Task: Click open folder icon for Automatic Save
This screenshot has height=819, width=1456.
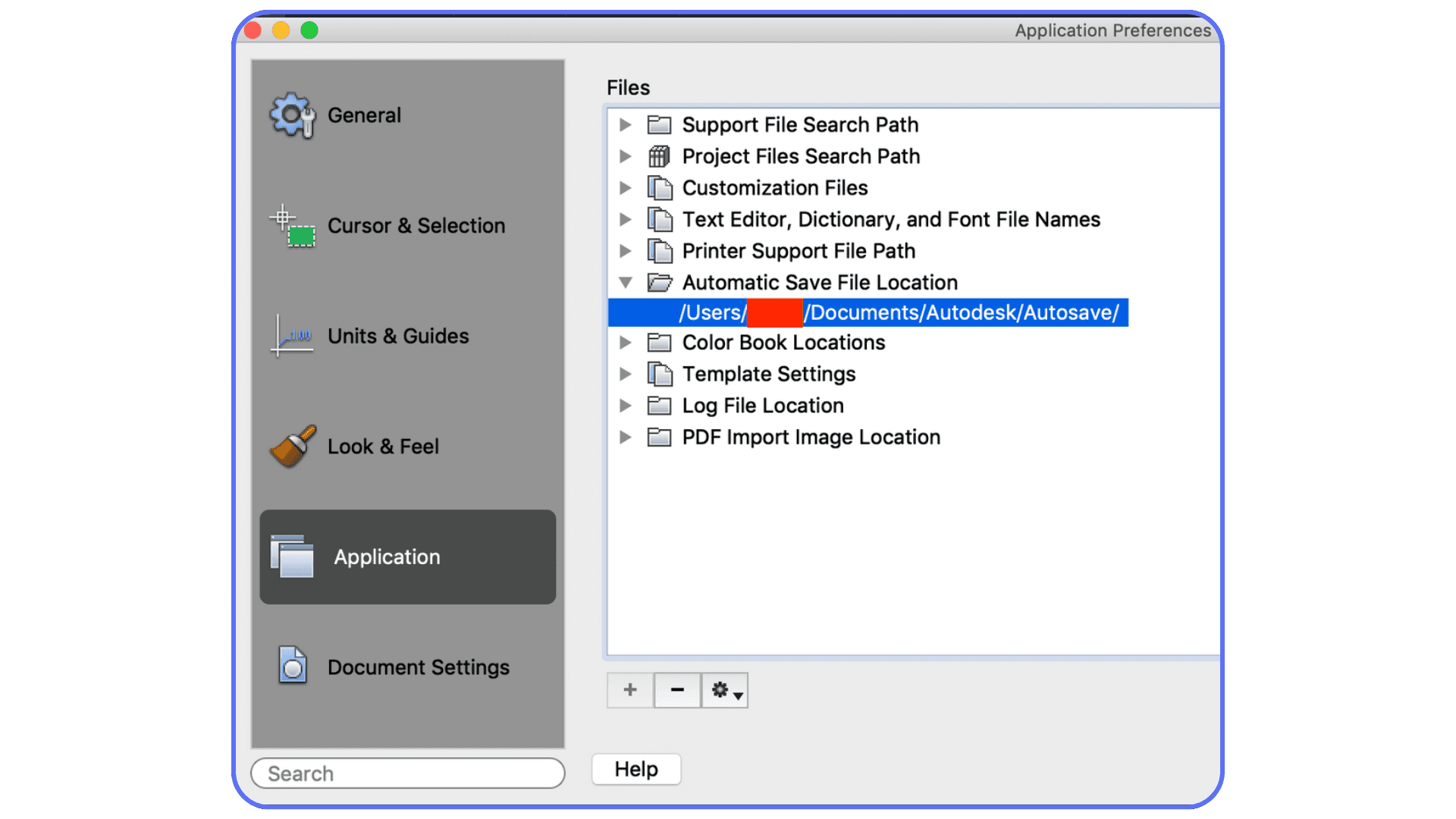Action: (660, 283)
